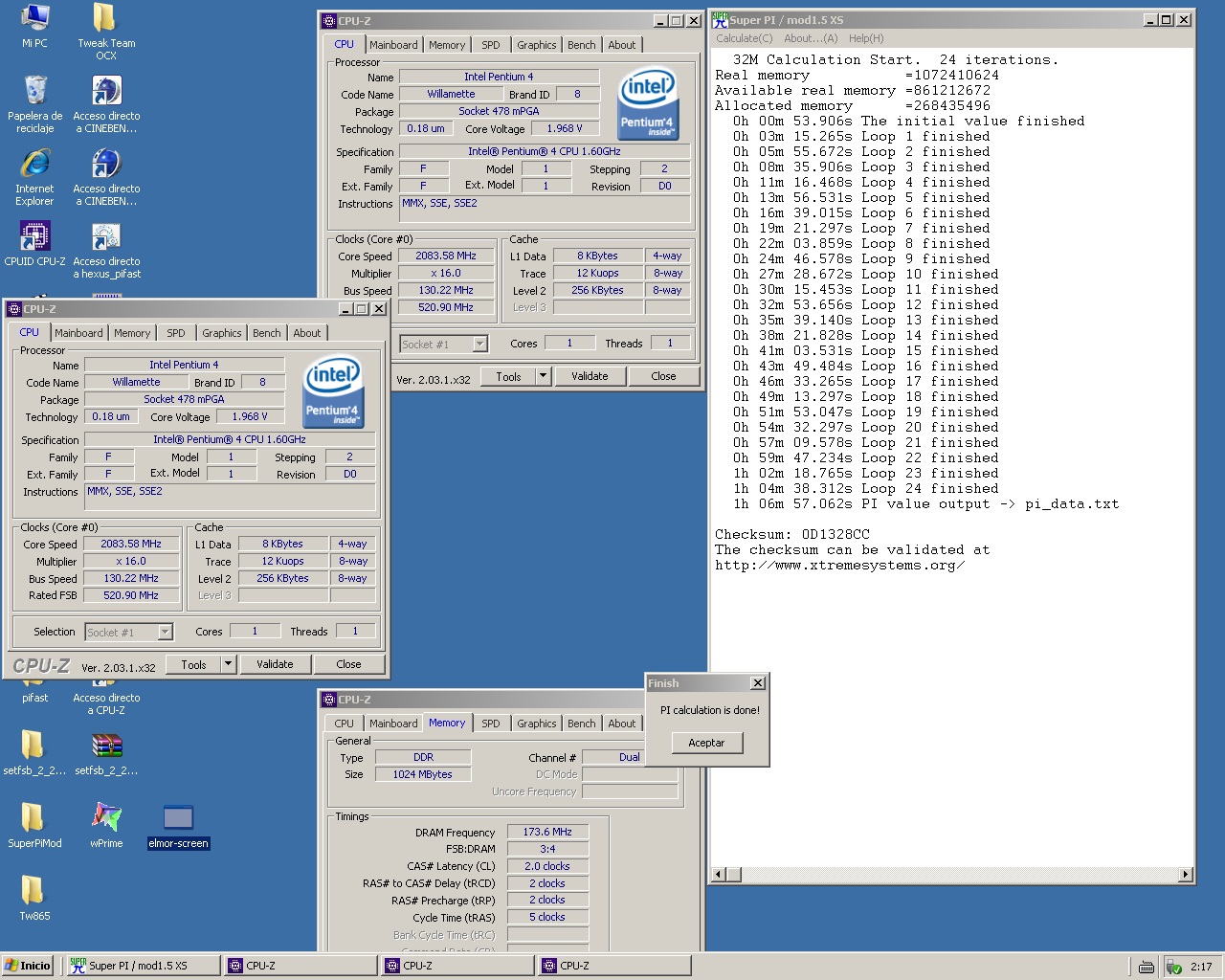Viewport: 1225px width, 980px height.
Task: Click Super PI horizontal scrollbar left arrow
Action: [x=718, y=874]
